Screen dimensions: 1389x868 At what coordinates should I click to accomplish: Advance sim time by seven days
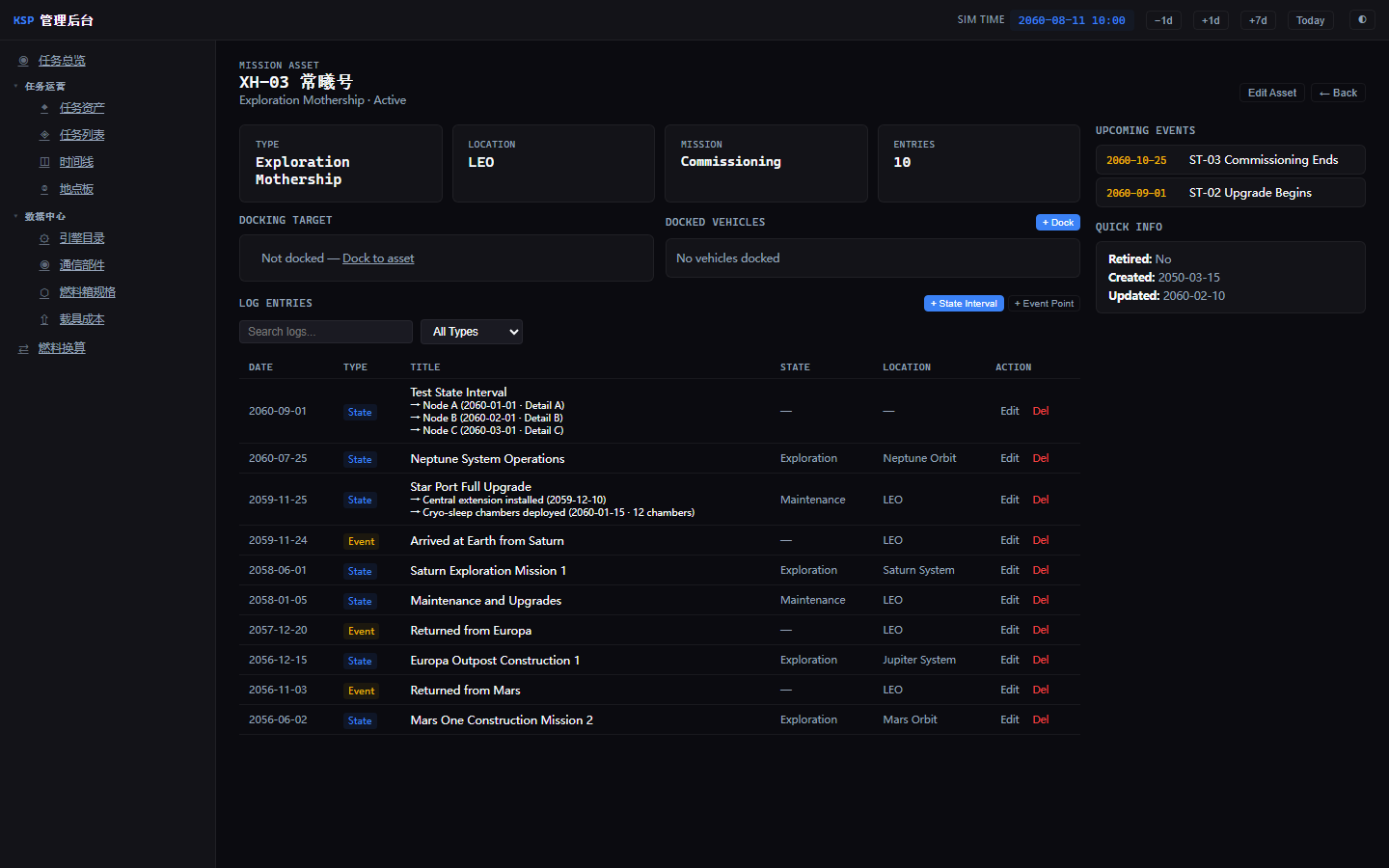[1258, 20]
